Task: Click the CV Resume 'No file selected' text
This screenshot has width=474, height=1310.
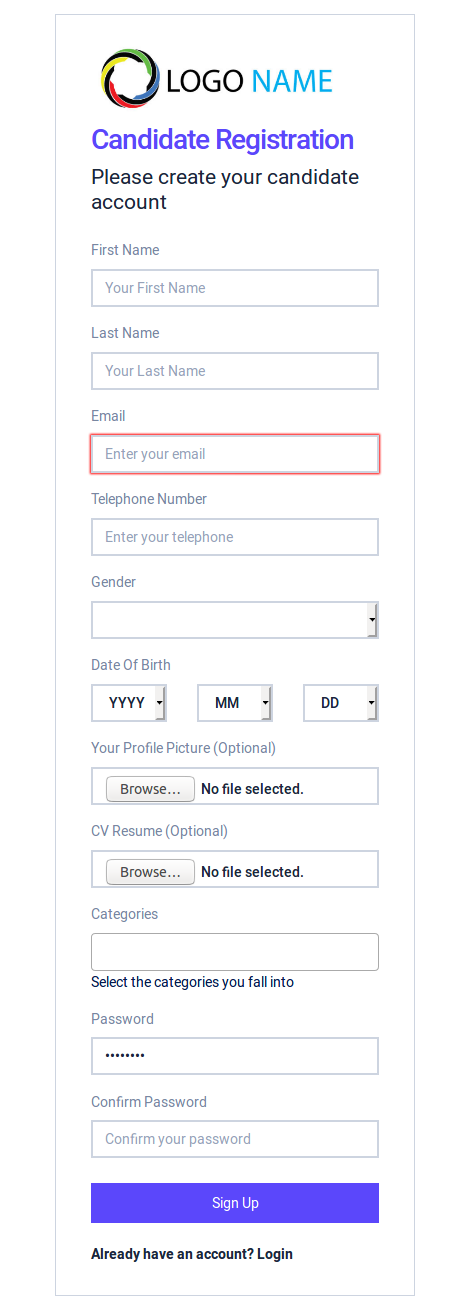Action: (x=252, y=872)
